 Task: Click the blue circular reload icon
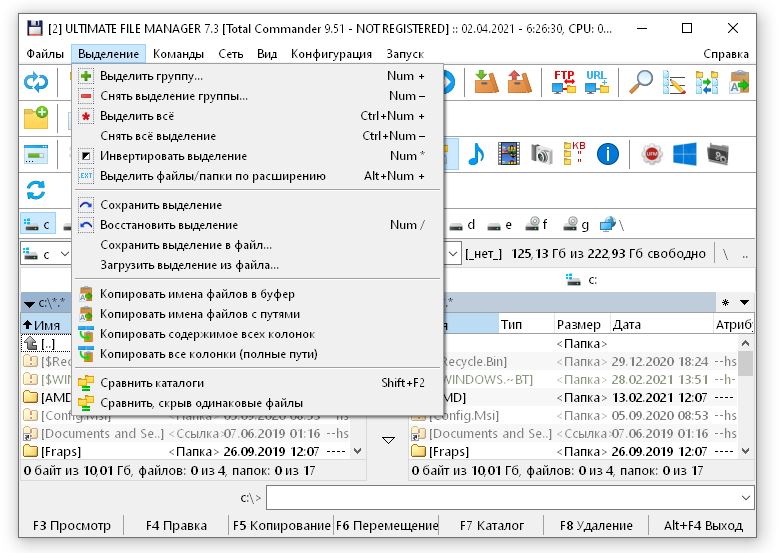pos(36,190)
